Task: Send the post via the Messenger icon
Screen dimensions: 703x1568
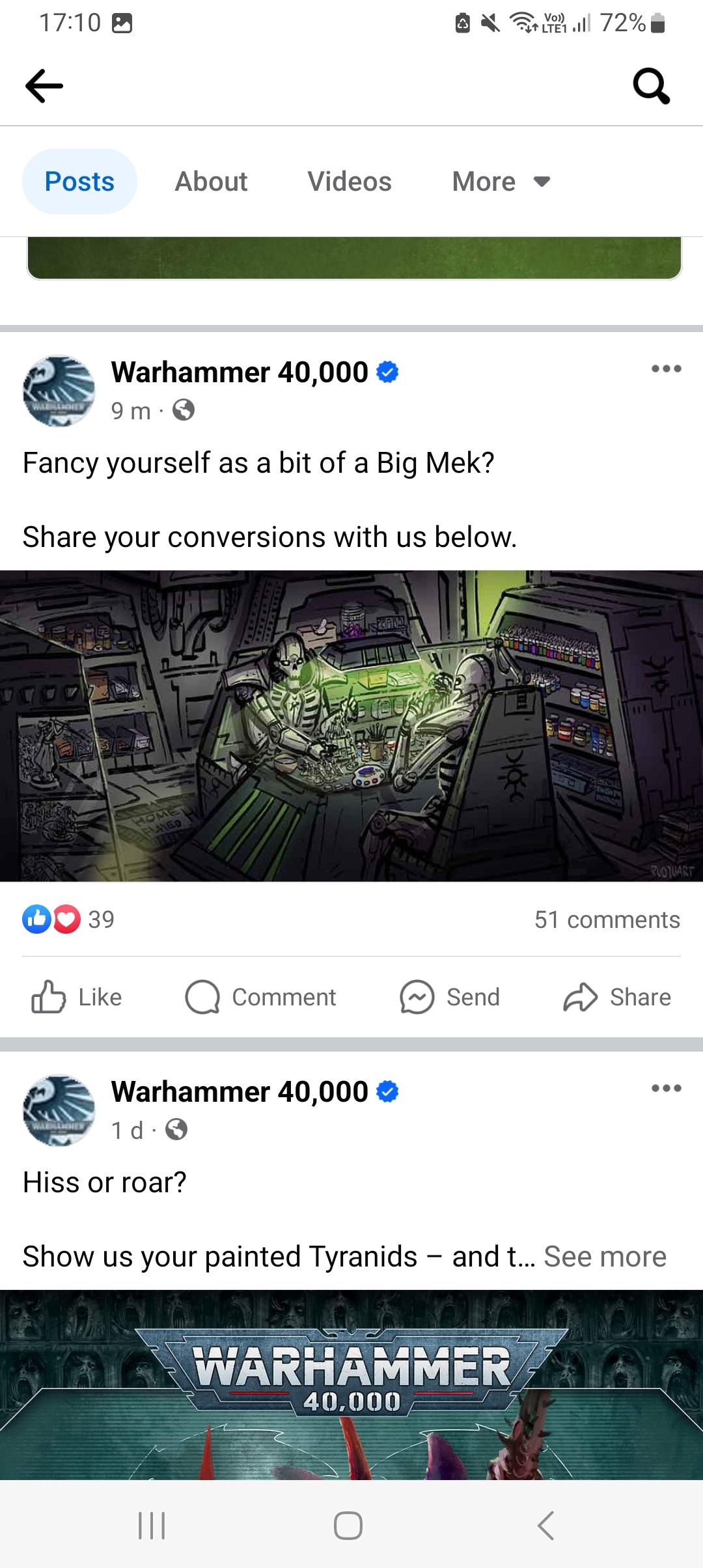Action: 417,997
